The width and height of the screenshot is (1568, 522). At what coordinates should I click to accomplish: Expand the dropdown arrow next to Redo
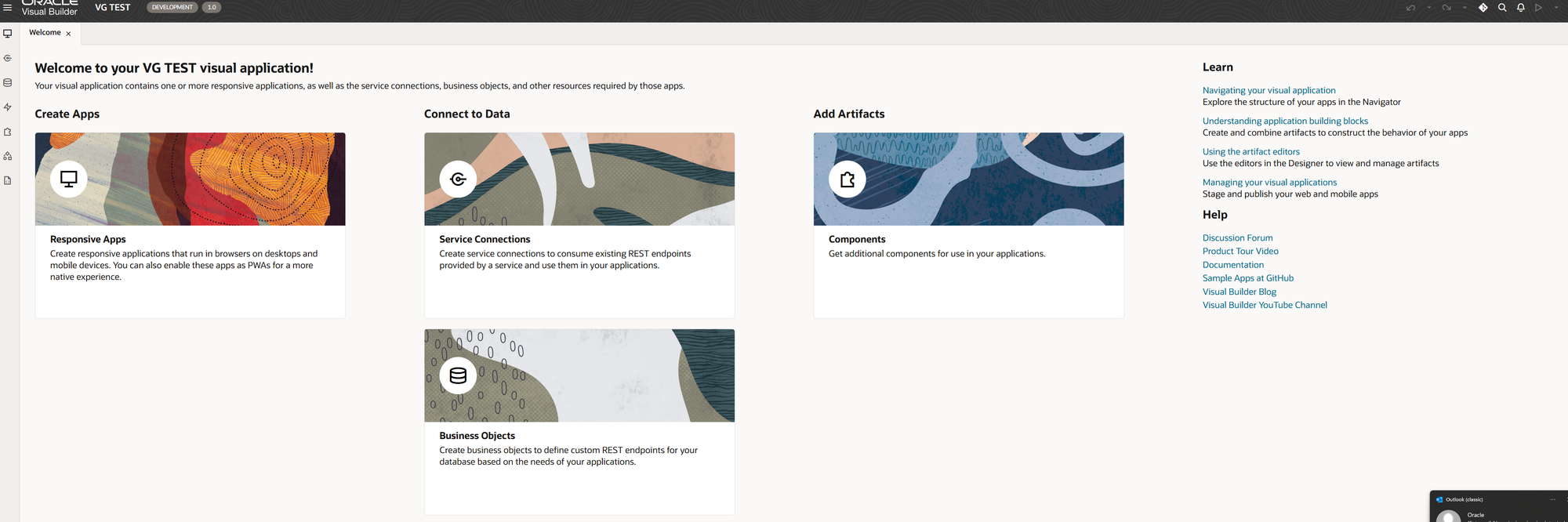coord(1465,8)
